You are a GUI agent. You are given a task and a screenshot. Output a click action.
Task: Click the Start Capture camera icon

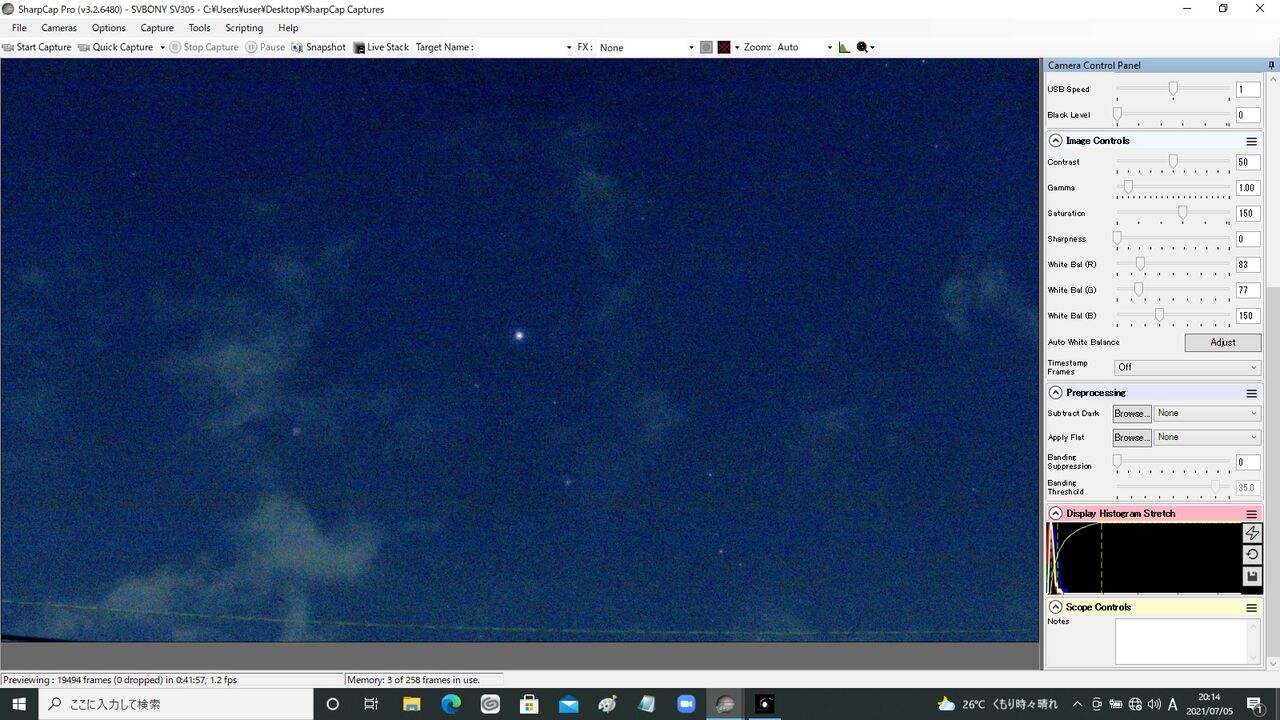click(8, 47)
